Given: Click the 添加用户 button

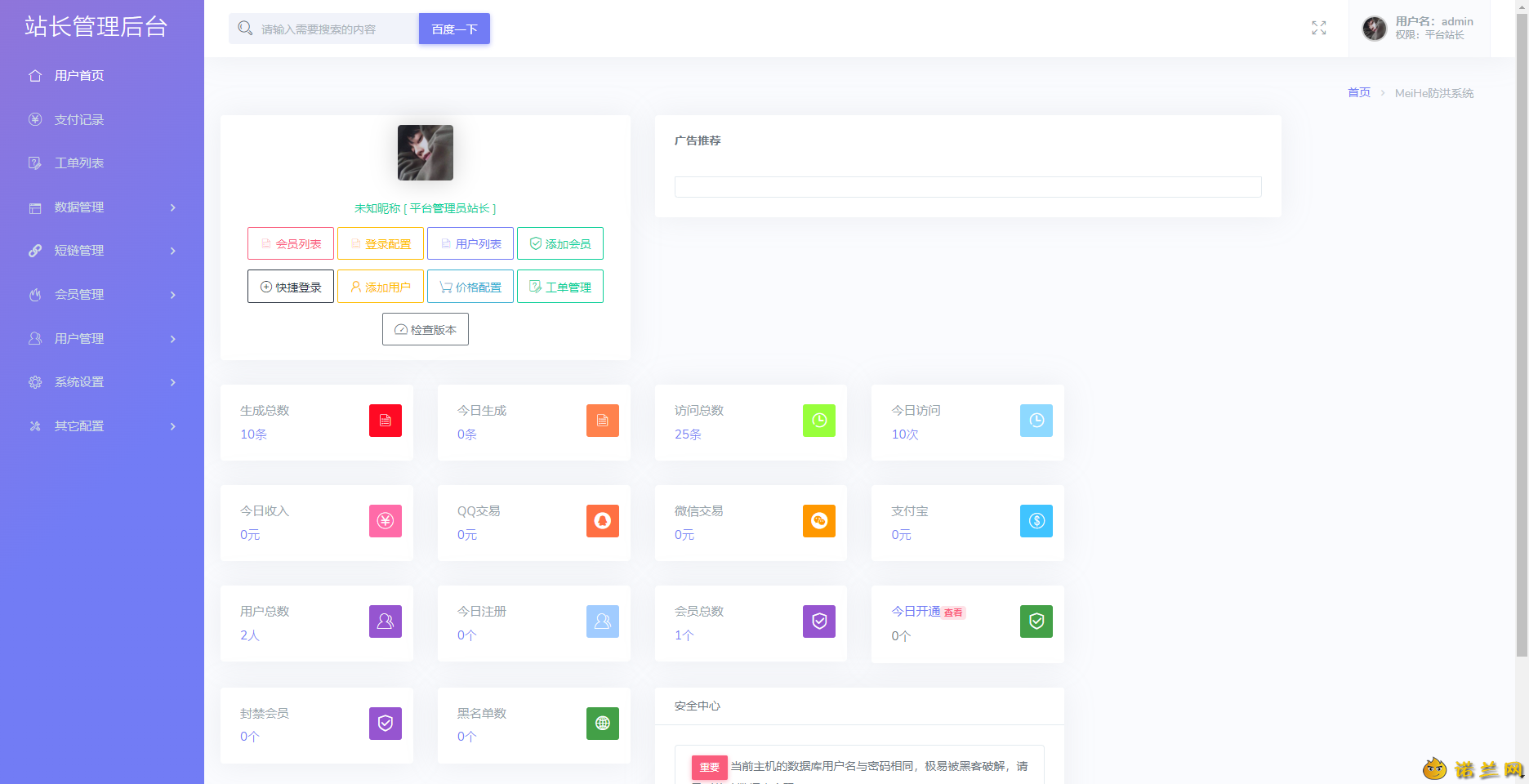Looking at the screenshot, I should click(x=381, y=287).
